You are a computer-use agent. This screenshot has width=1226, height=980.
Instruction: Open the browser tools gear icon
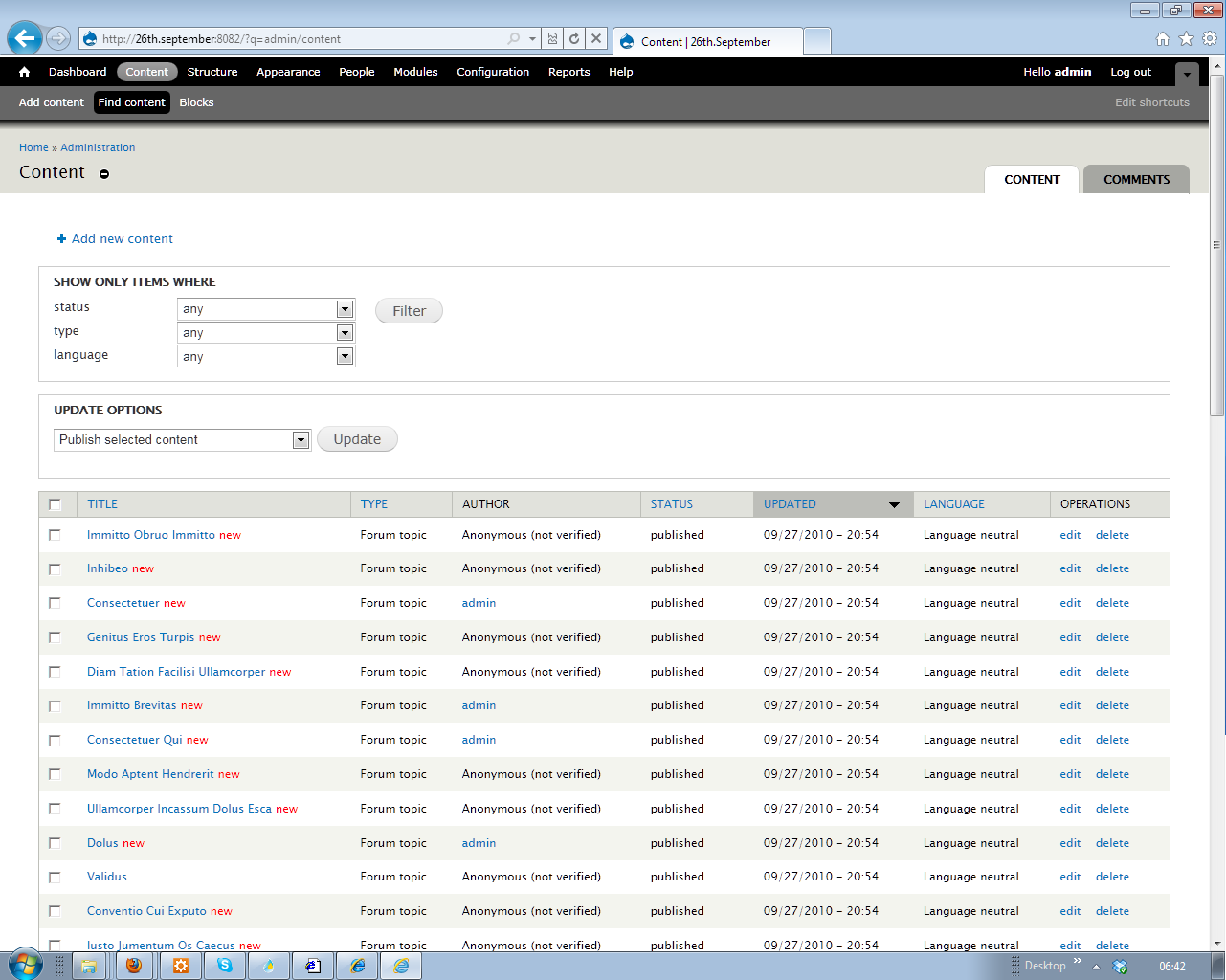coord(1210,39)
